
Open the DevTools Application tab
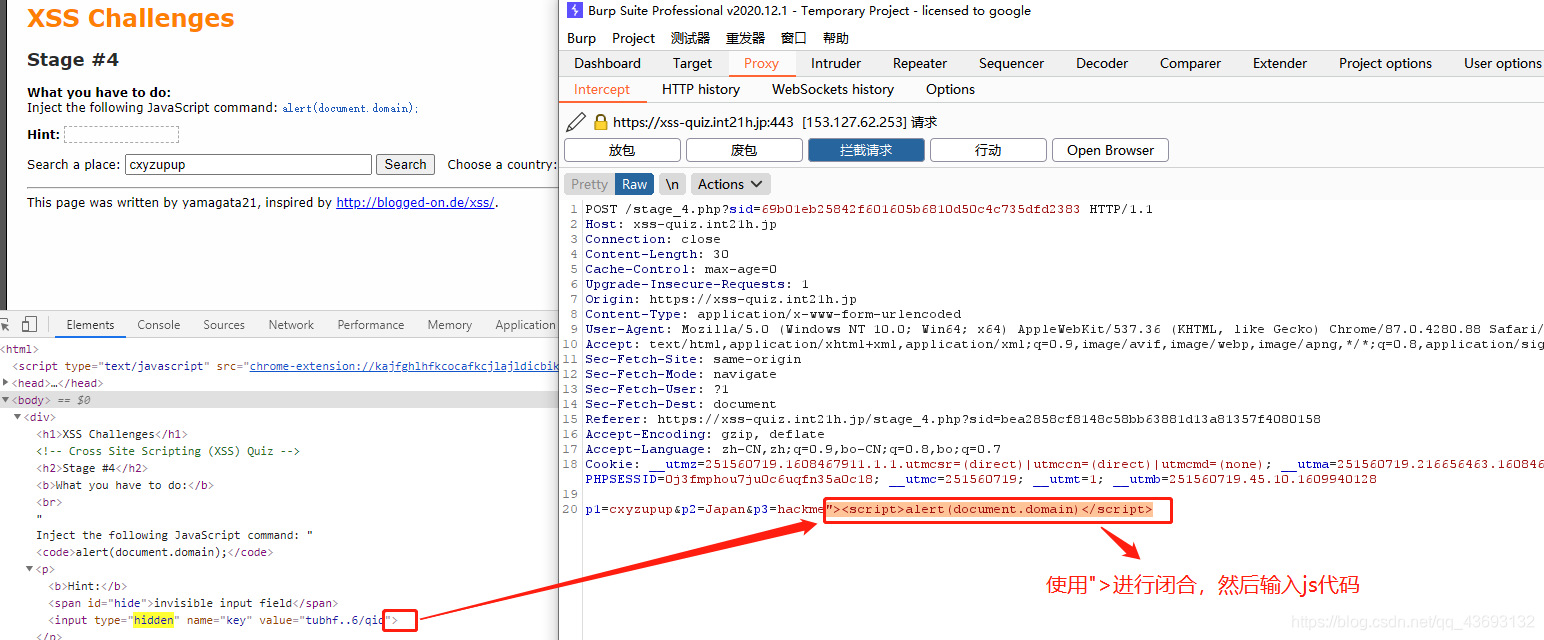pyautogui.click(x=525, y=324)
